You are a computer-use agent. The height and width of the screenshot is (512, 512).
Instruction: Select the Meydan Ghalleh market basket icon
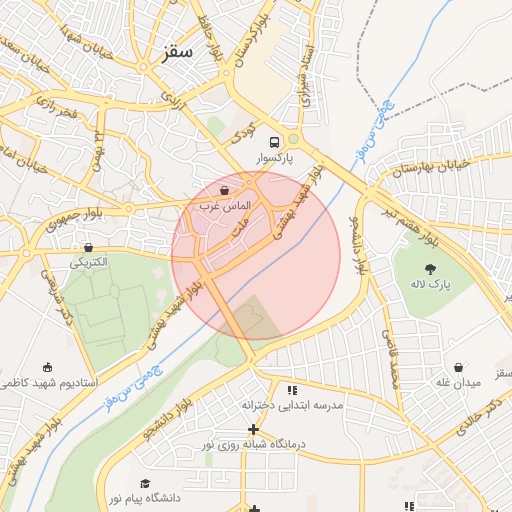[x=458, y=367]
